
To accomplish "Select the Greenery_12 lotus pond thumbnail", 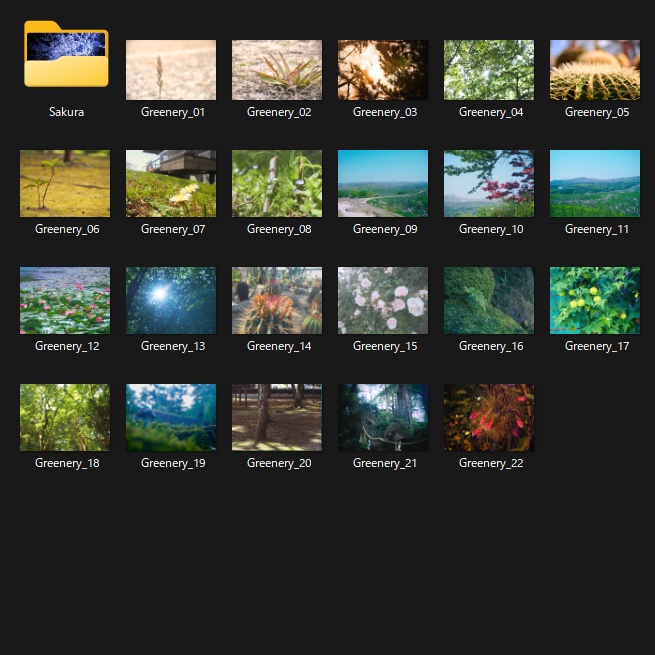I will (65, 300).
